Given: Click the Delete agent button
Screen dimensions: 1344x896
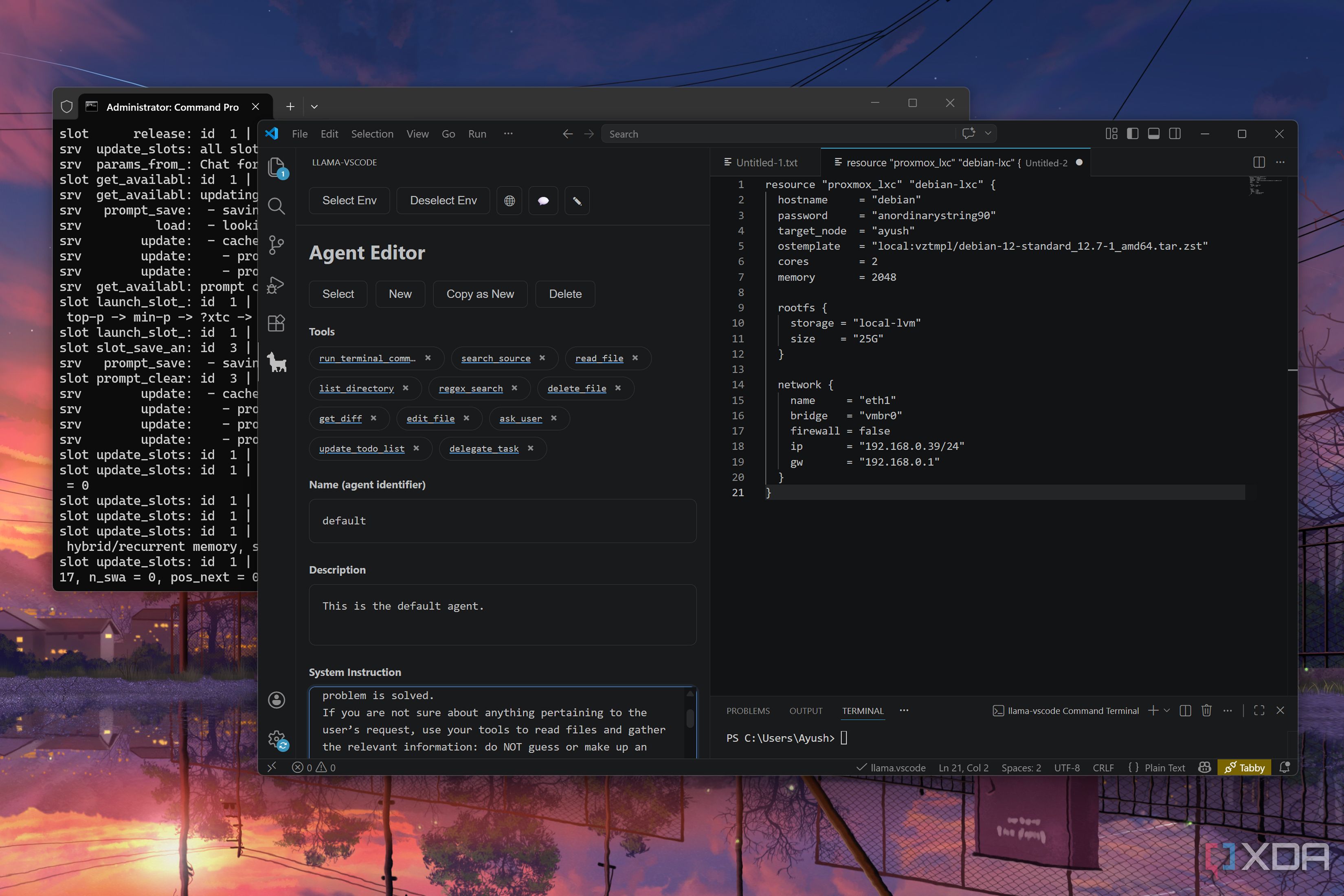Looking at the screenshot, I should click(x=565, y=294).
